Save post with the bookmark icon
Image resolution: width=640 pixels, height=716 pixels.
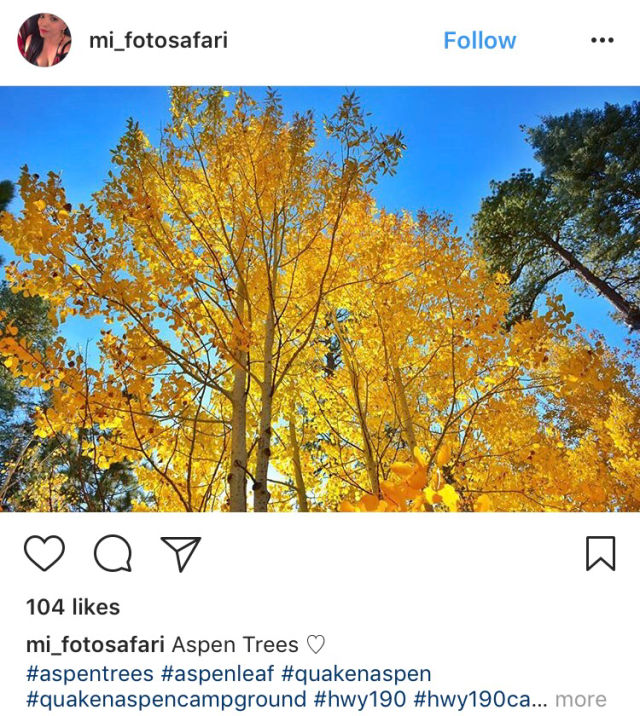(x=600, y=553)
